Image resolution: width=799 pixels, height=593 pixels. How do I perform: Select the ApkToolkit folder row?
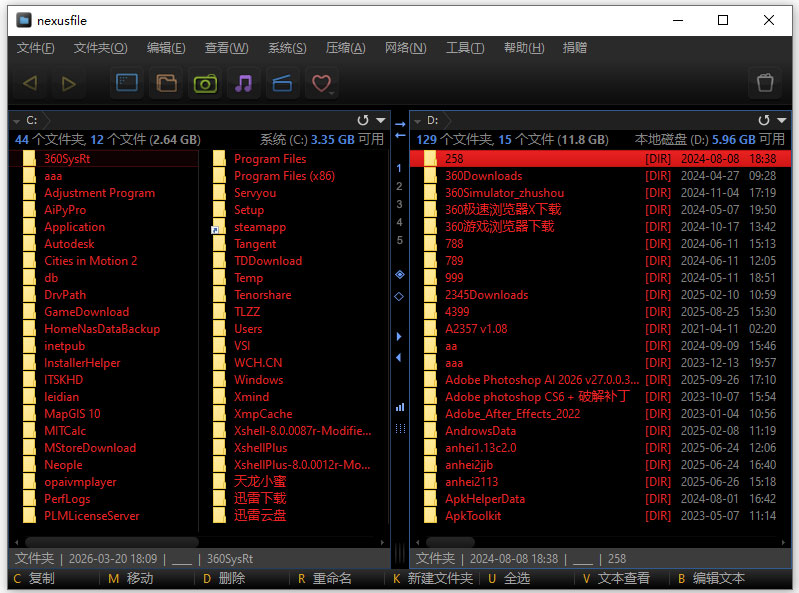click(600, 516)
